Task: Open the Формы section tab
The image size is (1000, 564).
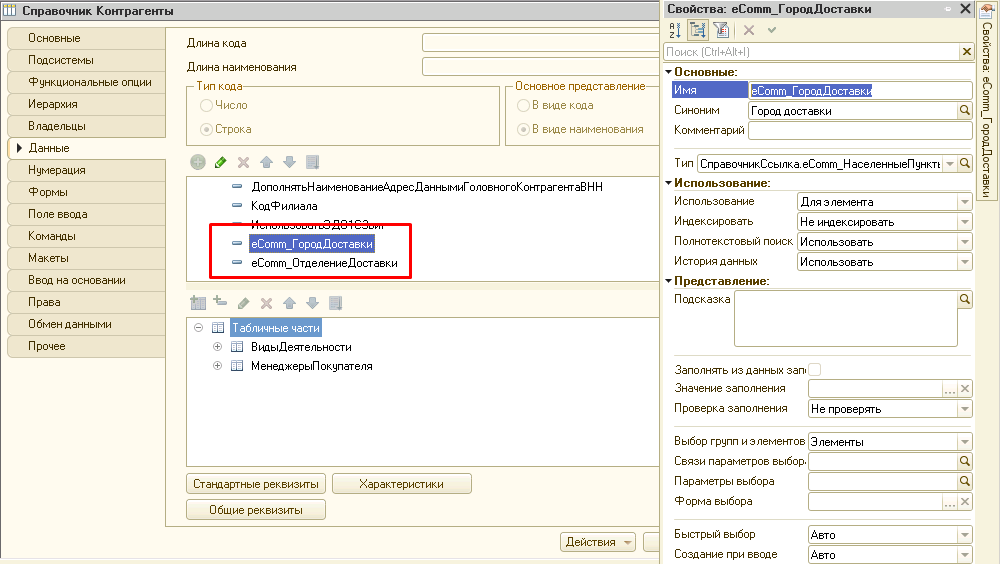Action: (x=48, y=192)
